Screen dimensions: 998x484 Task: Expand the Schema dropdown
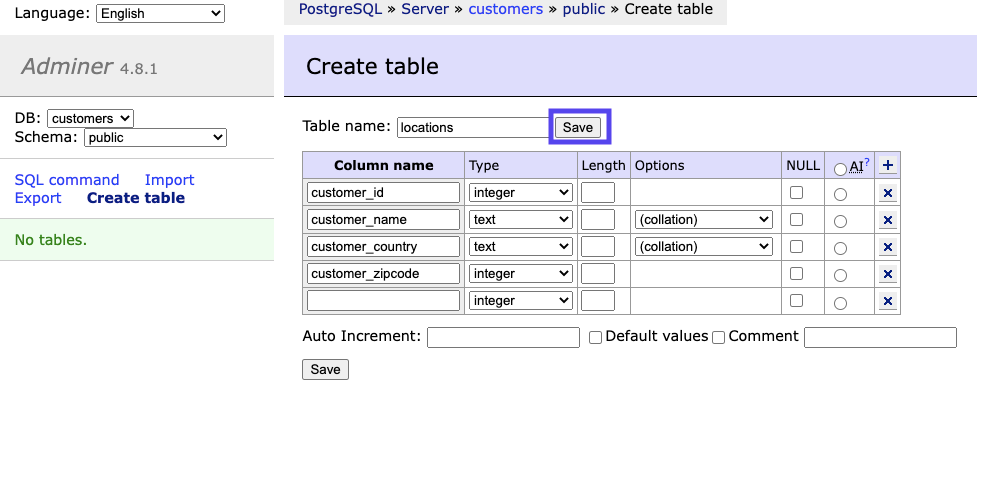coord(155,138)
